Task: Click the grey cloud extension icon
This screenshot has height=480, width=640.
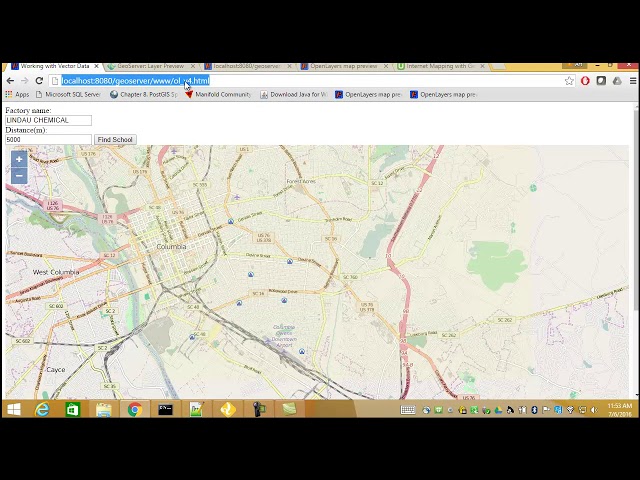Action: tap(617, 81)
